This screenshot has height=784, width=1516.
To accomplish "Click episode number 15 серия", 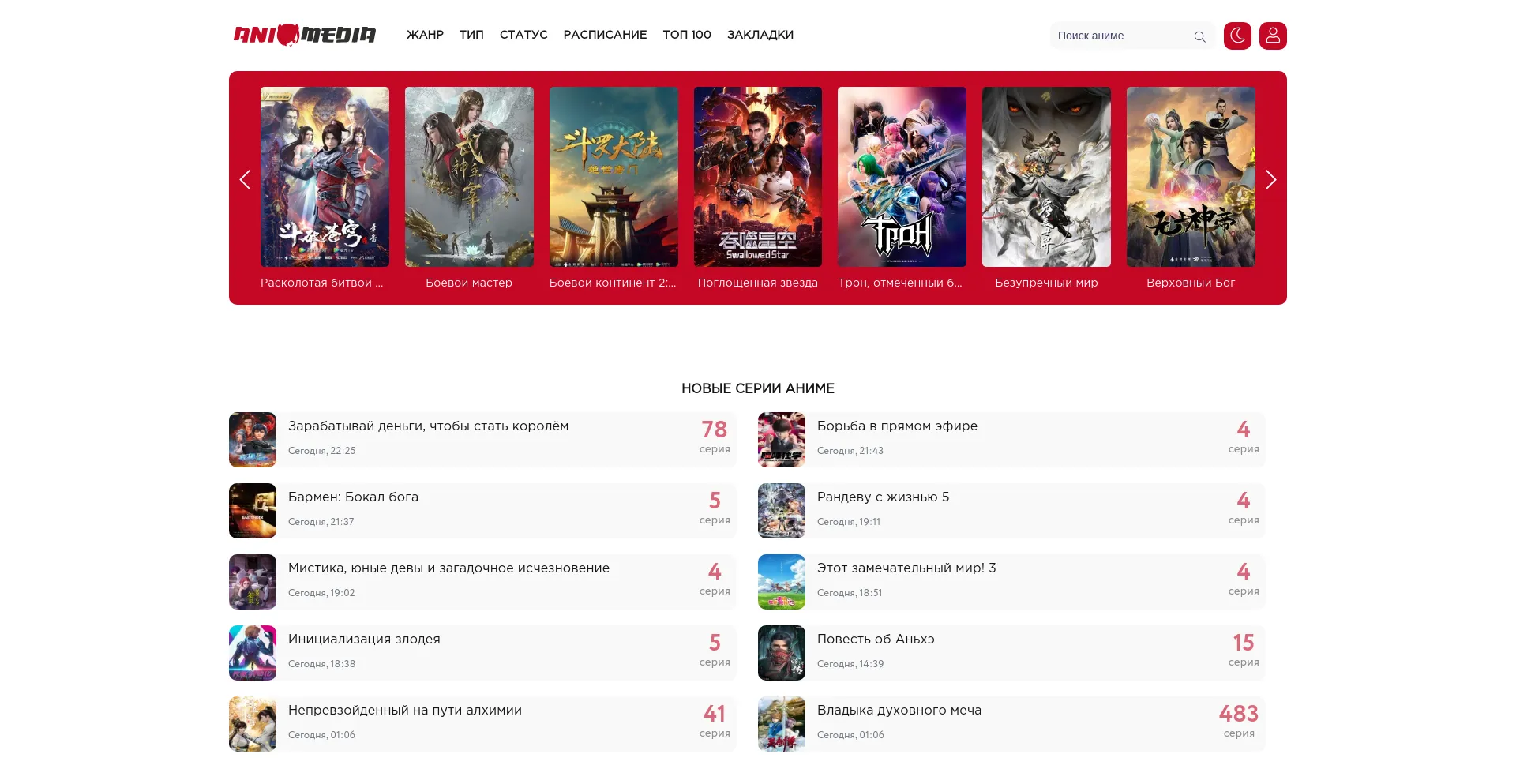I will pyautogui.click(x=1244, y=650).
